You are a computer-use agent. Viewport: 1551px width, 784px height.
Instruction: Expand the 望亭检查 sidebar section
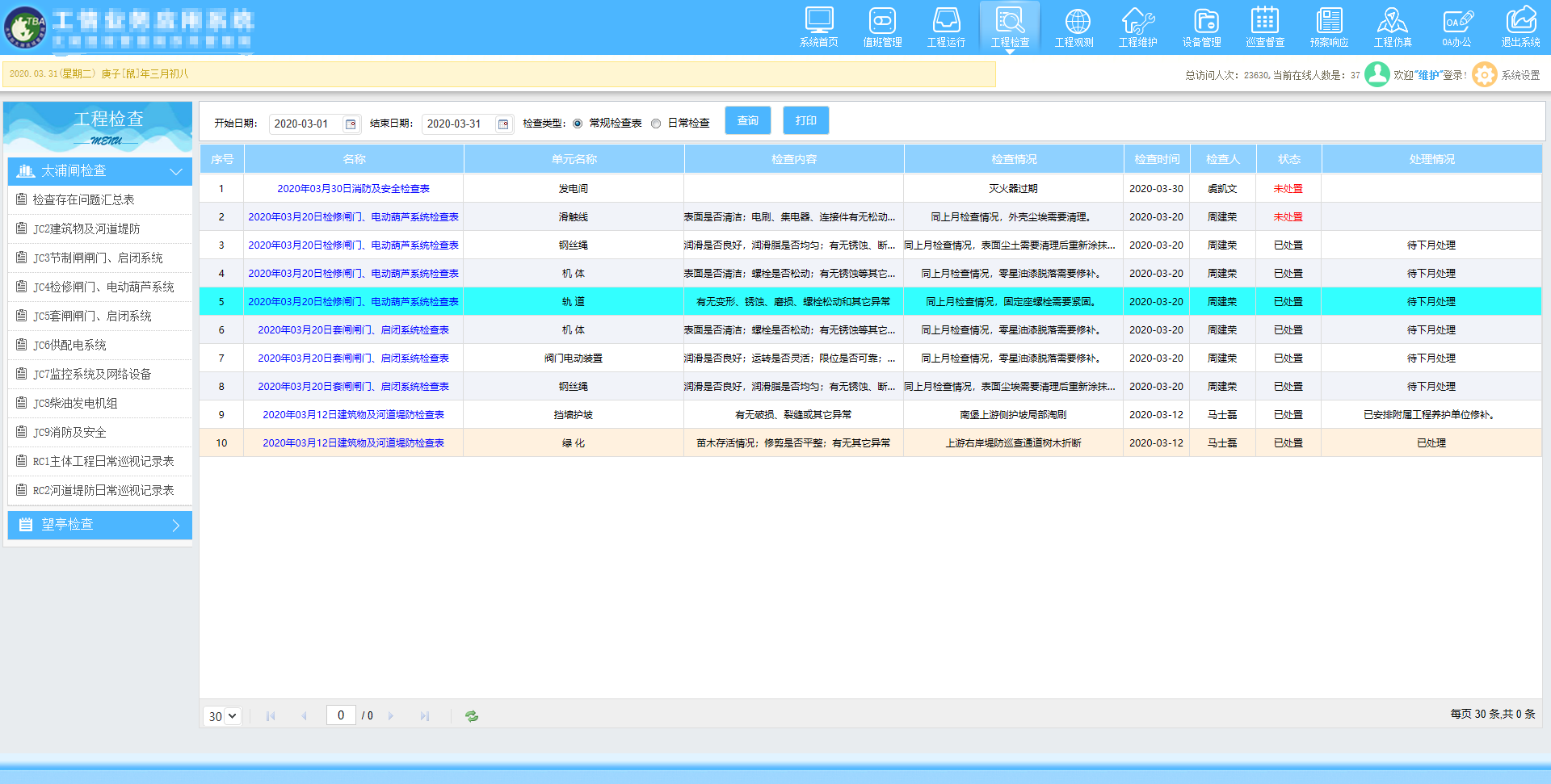coord(100,525)
